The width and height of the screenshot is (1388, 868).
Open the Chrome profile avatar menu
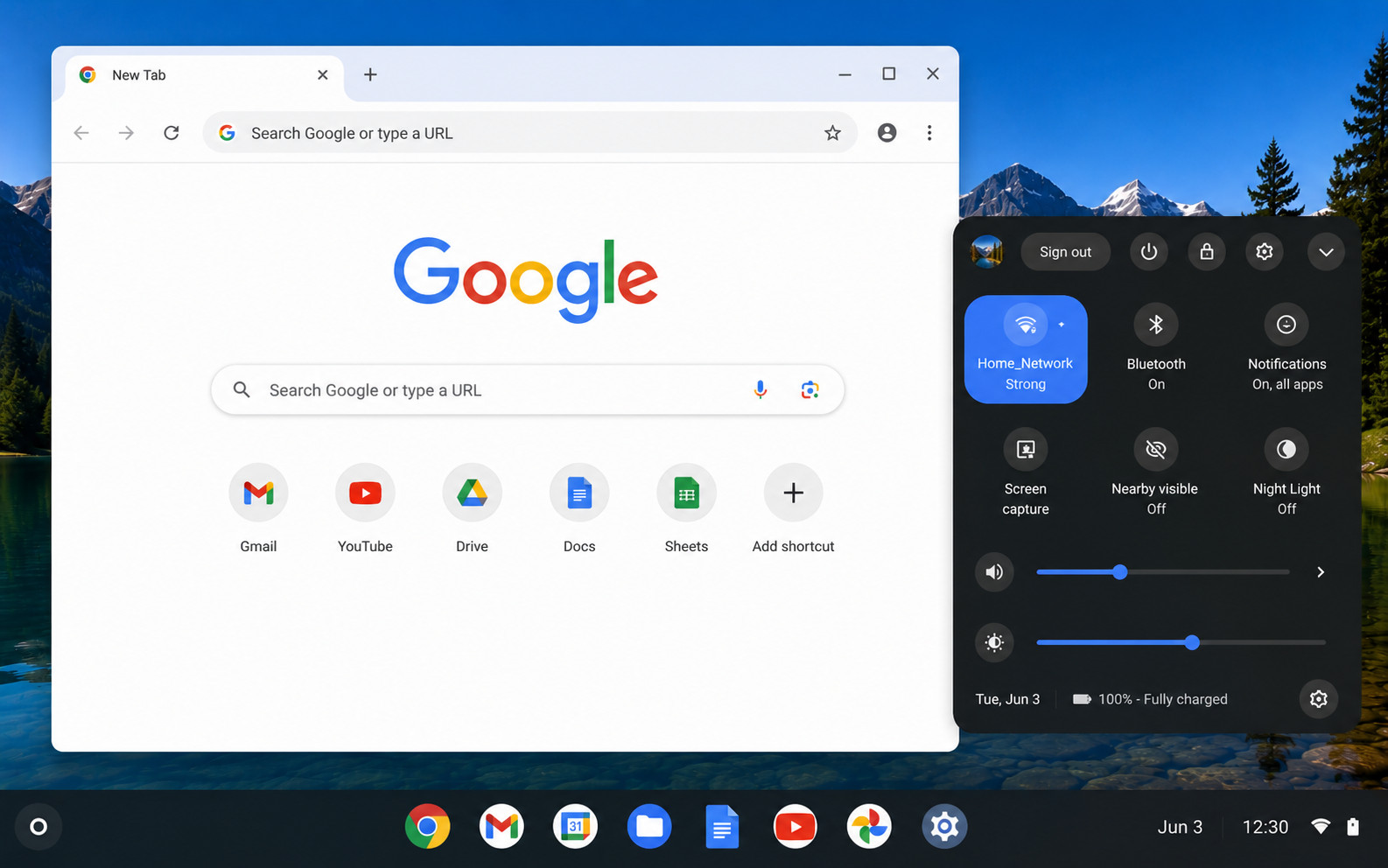pyautogui.click(x=887, y=133)
